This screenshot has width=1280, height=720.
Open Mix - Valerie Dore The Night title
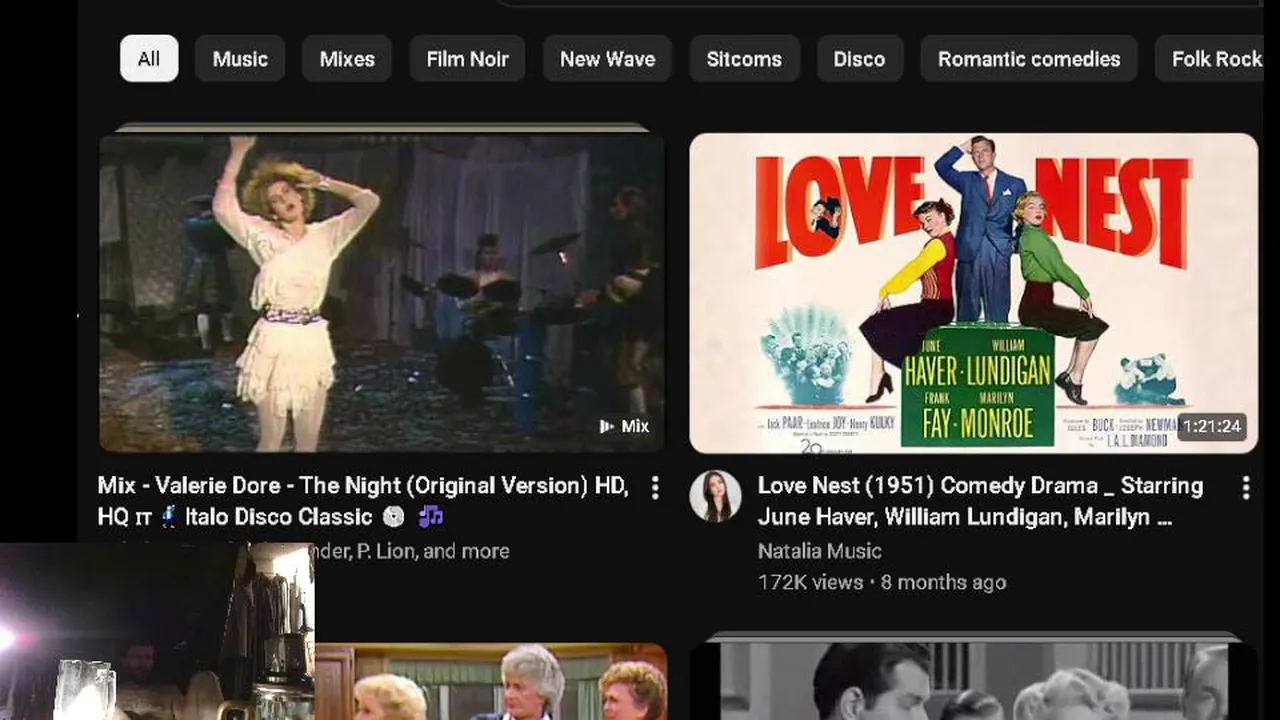[363, 501]
